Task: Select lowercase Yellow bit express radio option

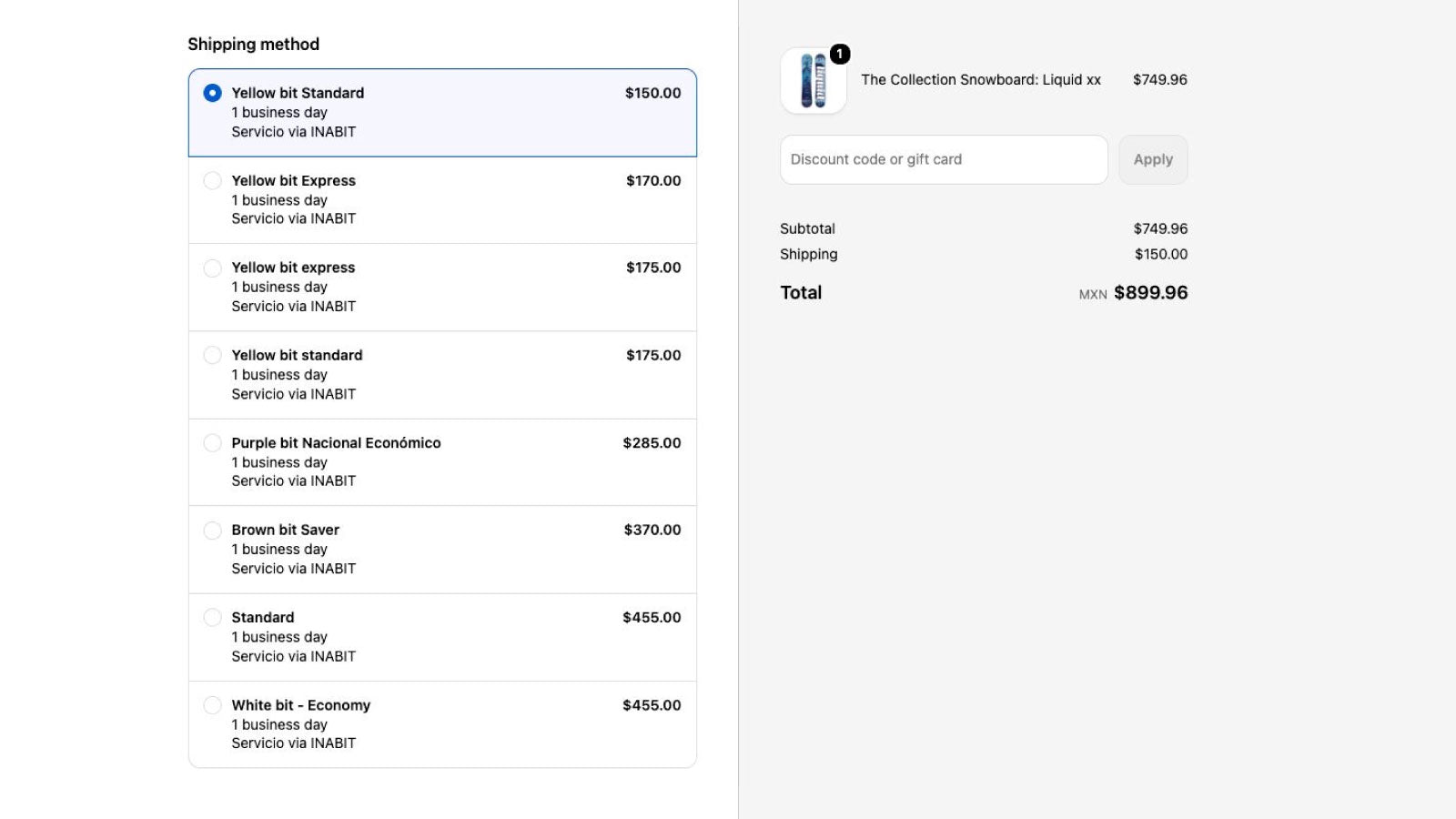Action: coord(212,268)
